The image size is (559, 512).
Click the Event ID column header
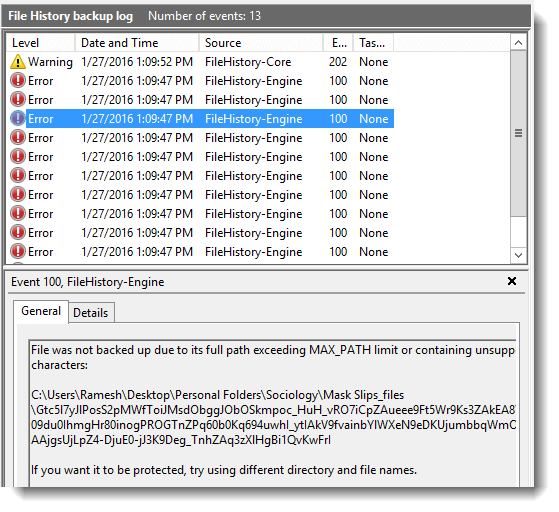coord(338,43)
